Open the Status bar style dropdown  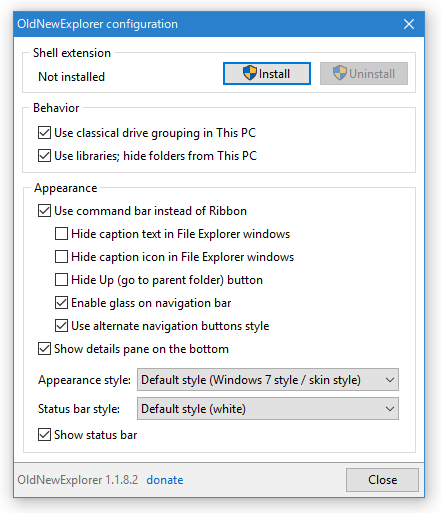point(268,409)
